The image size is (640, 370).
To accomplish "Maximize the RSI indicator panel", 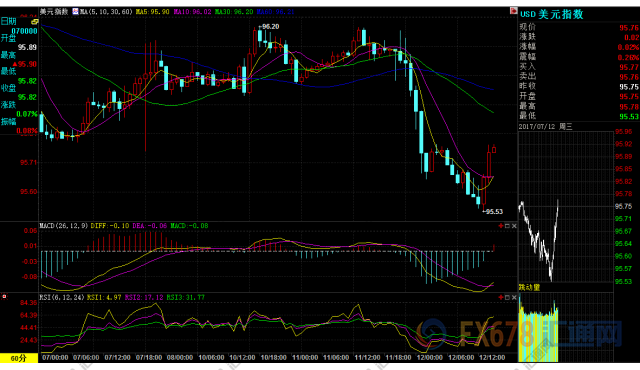I will [507, 297].
